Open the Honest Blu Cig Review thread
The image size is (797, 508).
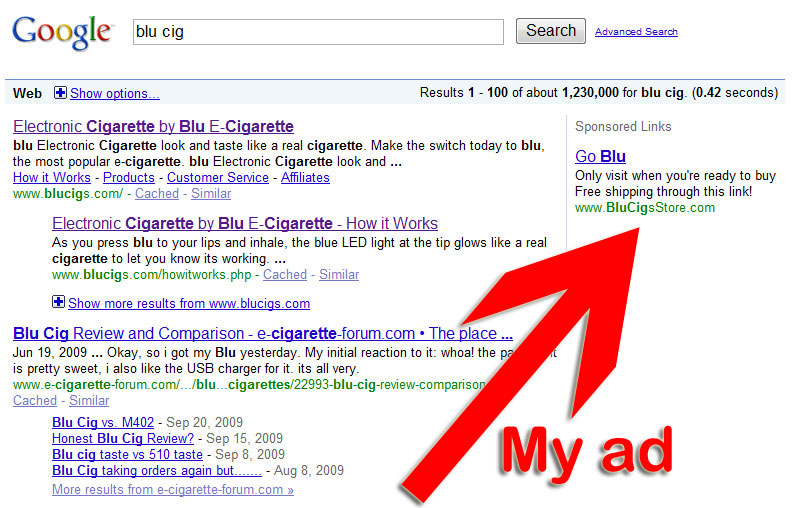tap(123, 438)
